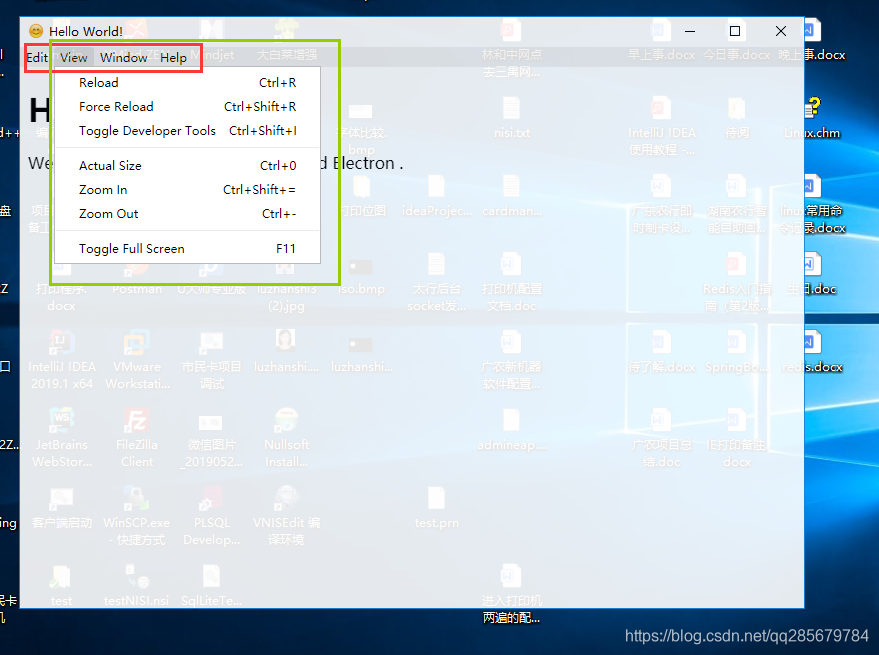Select the 早上事.docx desktop file

(661, 39)
